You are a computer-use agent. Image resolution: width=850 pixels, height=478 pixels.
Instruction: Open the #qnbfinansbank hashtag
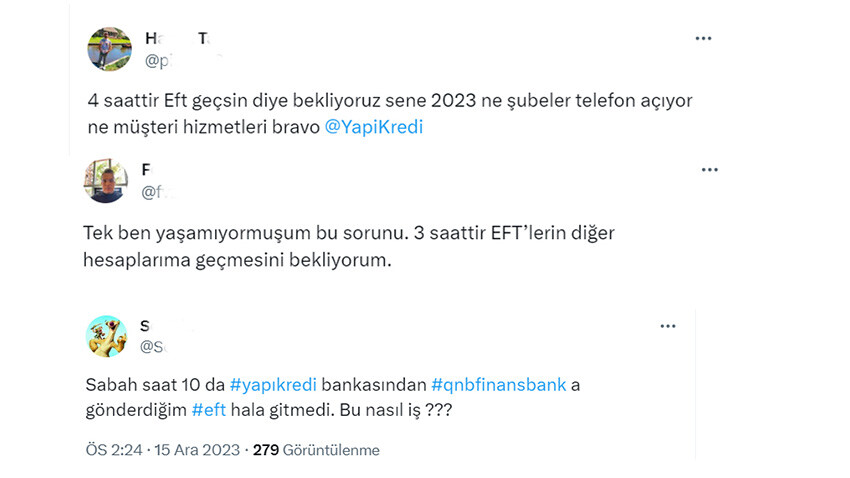[x=501, y=385]
